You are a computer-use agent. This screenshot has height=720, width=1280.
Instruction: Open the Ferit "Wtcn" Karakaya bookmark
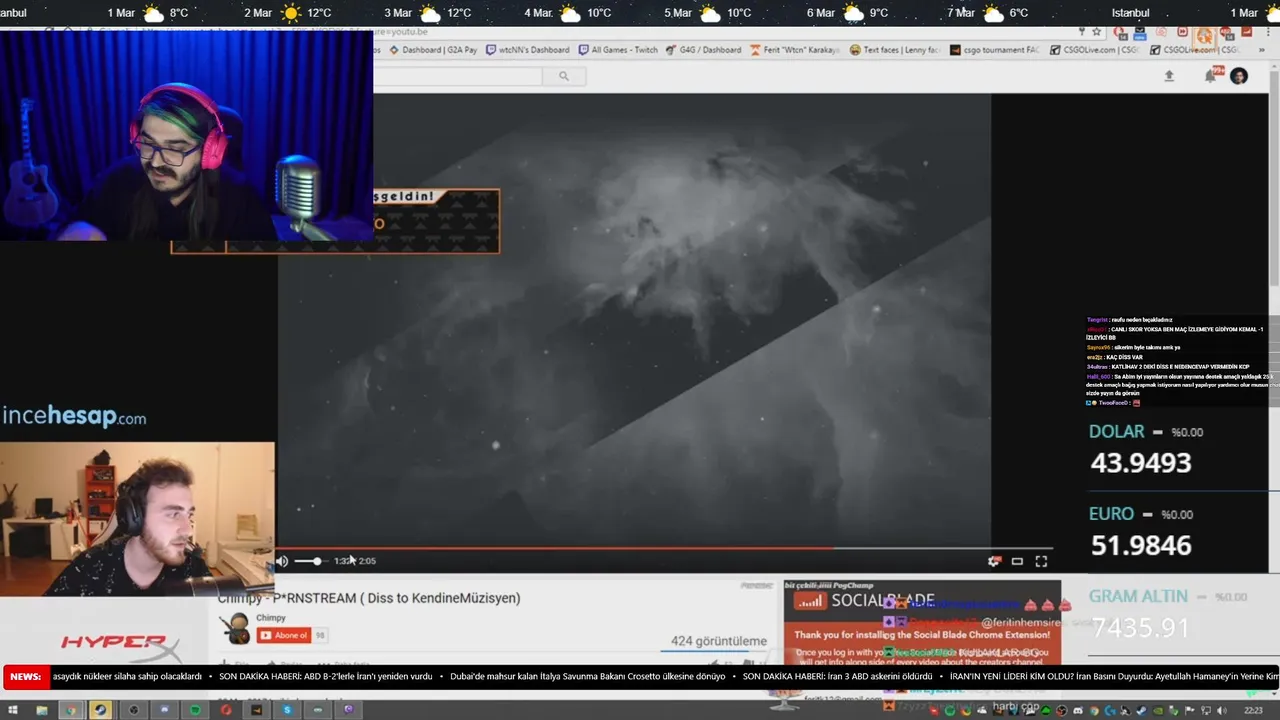pyautogui.click(x=794, y=50)
